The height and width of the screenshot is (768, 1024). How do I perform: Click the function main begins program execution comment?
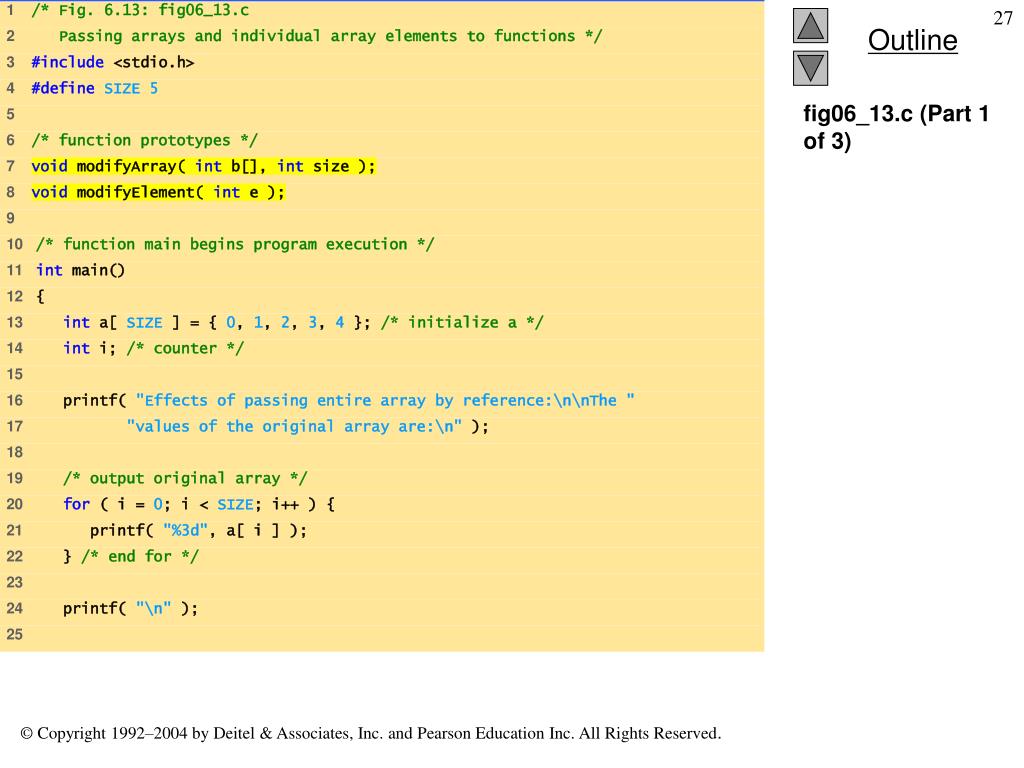tap(235, 244)
